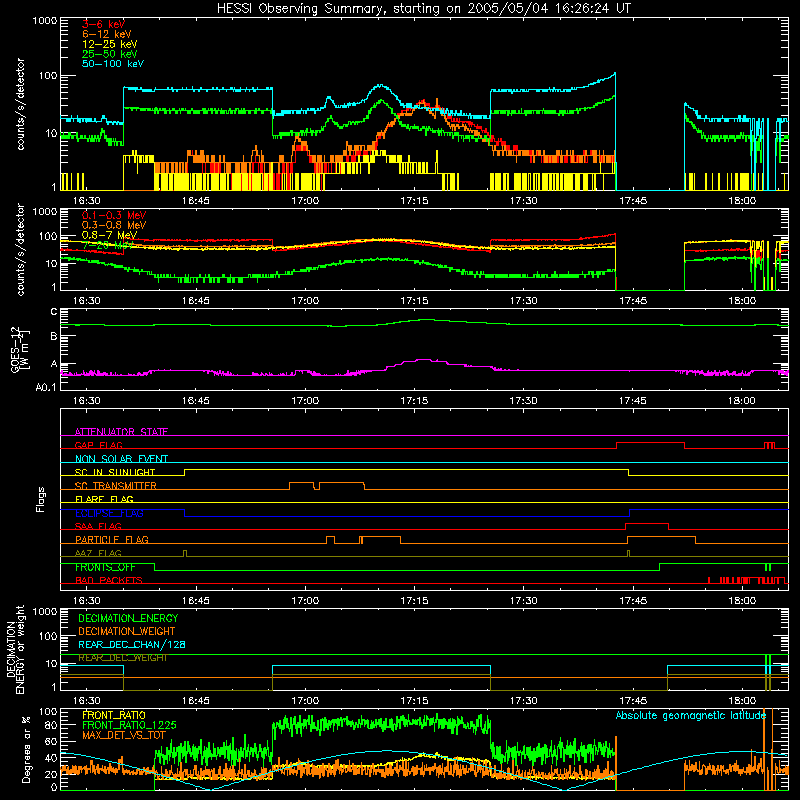Image resolution: width=800 pixels, height=800 pixels.
Task: Click the FRONT_RATIO legend label
Action: click(x=114, y=715)
